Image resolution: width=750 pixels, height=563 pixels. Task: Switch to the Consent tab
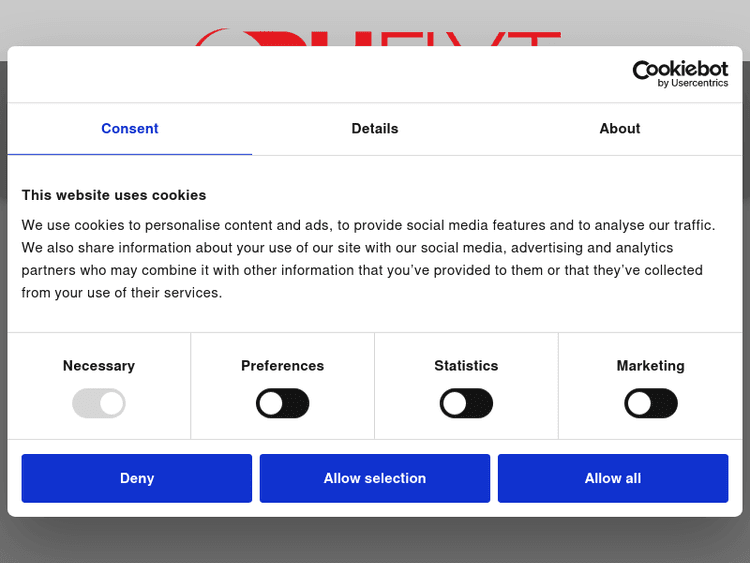[x=130, y=129]
